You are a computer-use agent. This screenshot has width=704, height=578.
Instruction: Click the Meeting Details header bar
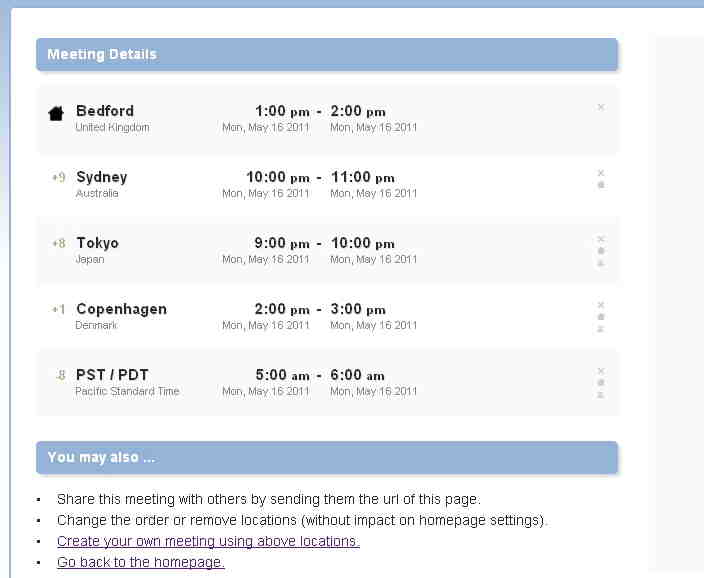click(326, 54)
